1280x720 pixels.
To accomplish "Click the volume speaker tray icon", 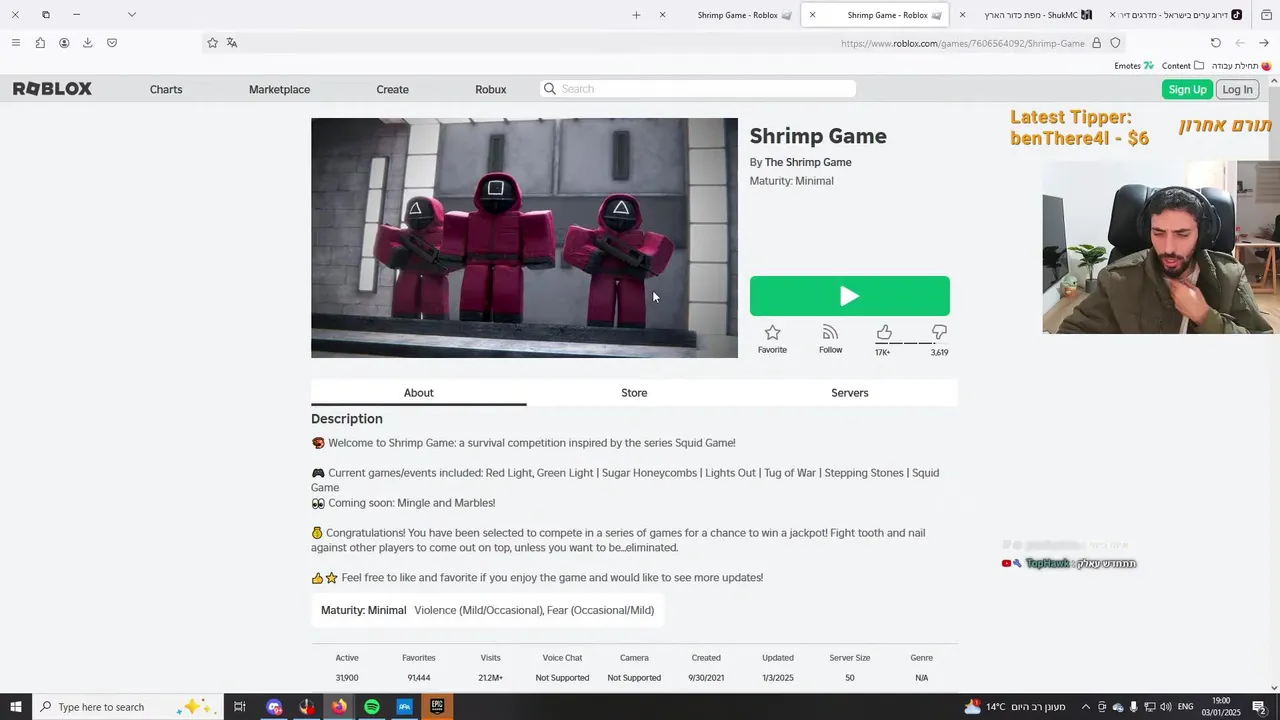I will [x=1166, y=707].
